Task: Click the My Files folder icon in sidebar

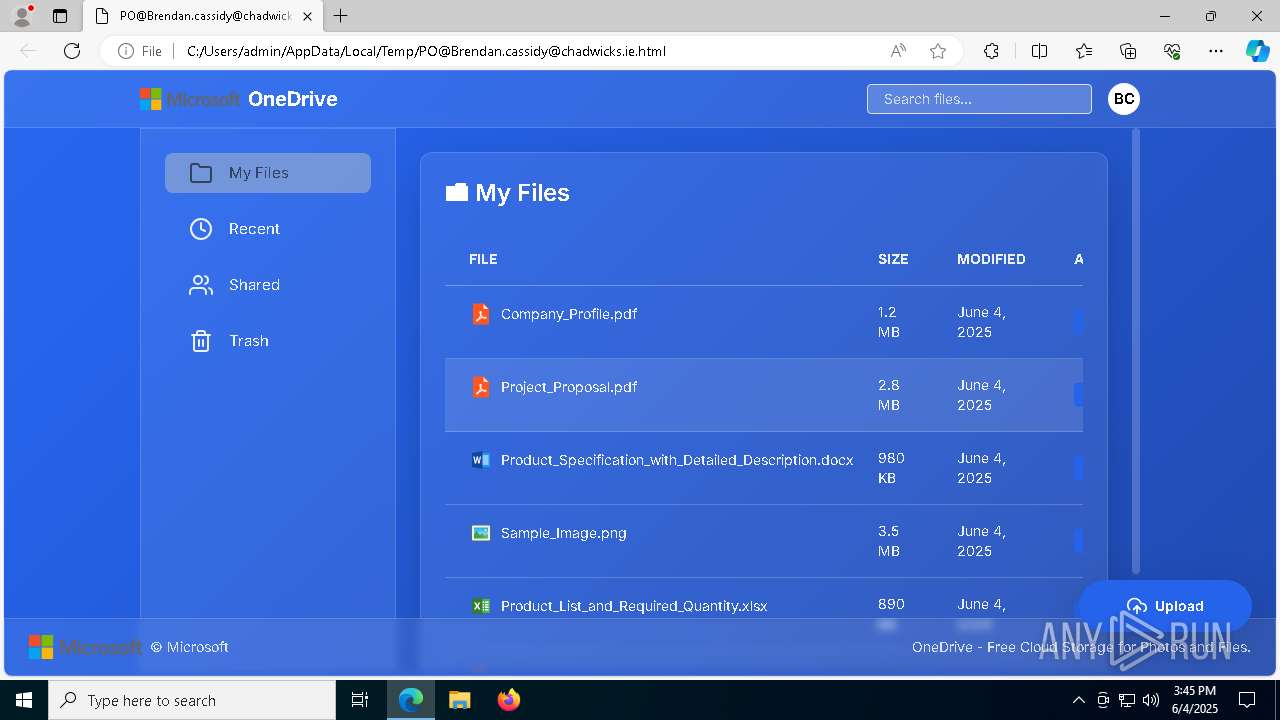Action: (201, 173)
